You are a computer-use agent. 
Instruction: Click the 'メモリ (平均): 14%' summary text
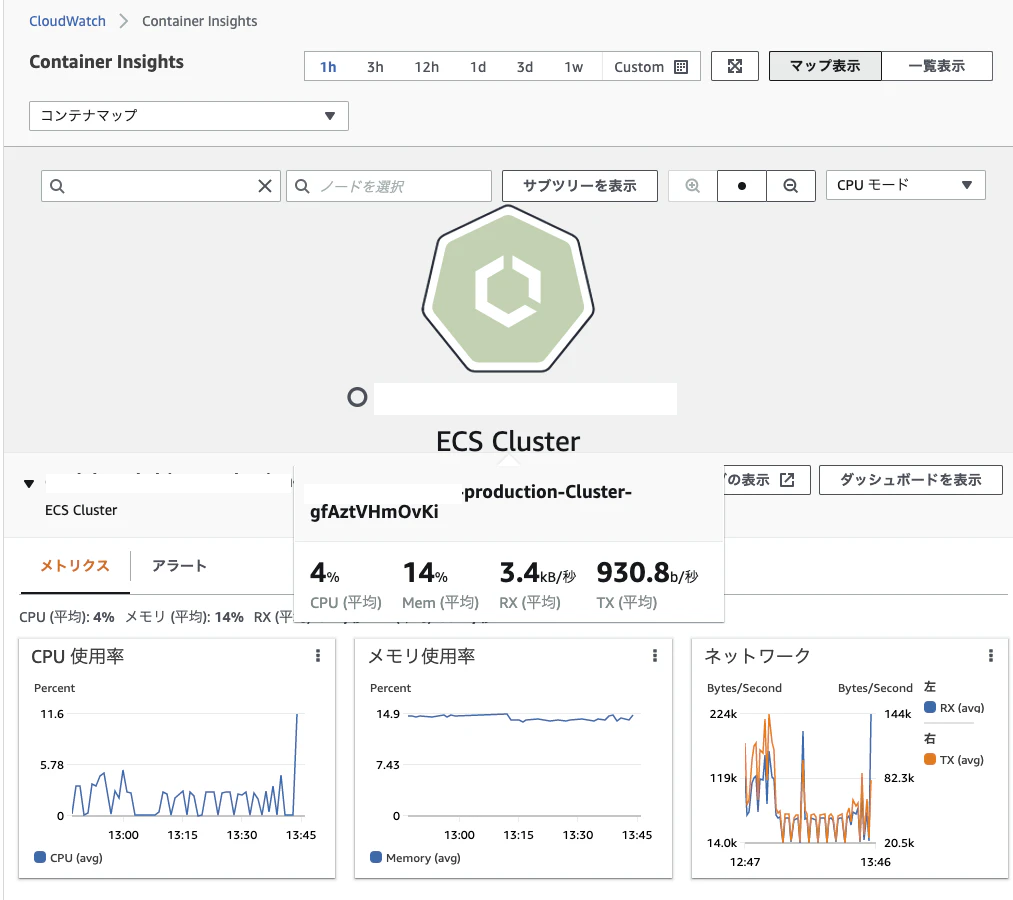pos(184,617)
